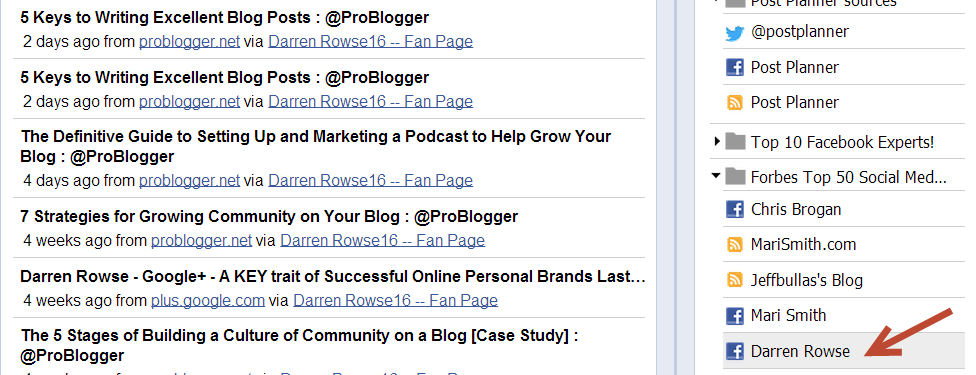Click the Facebook icon beside Mari Smith
Screen dimensions: 976x375
(x=735, y=315)
